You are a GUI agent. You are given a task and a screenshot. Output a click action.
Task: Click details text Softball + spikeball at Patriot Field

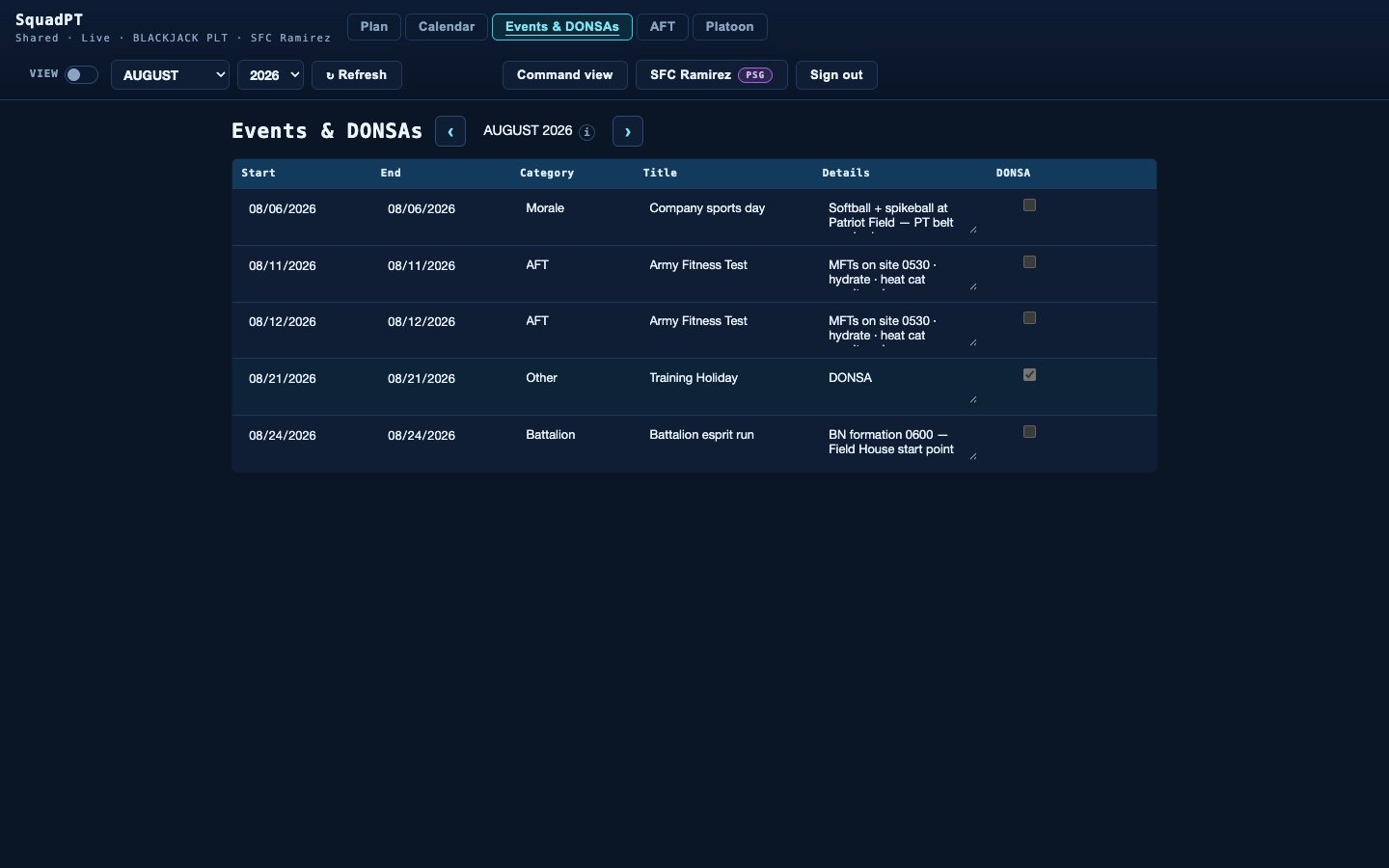click(x=900, y=216)
